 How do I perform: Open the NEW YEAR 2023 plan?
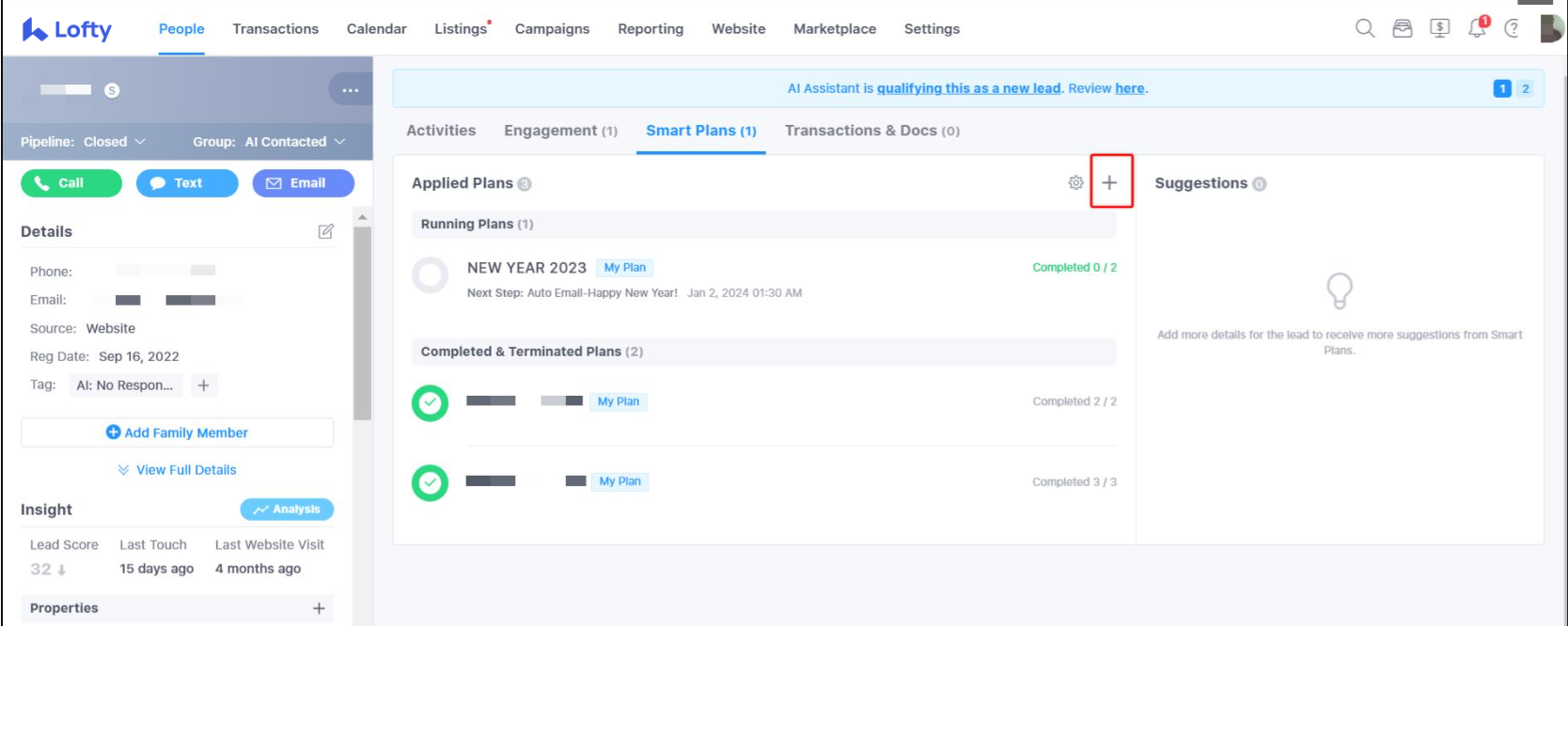point(526,268)
